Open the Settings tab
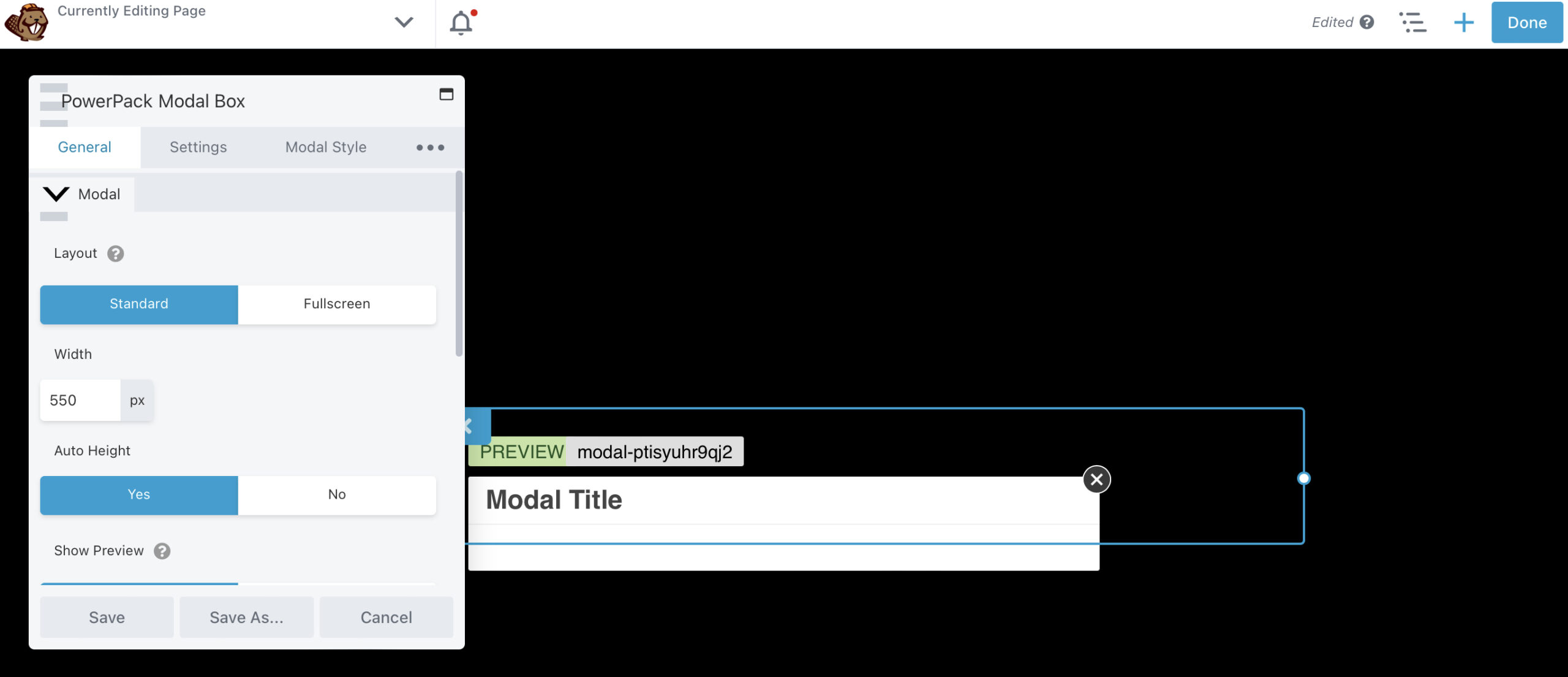 (x=198, y=147)
